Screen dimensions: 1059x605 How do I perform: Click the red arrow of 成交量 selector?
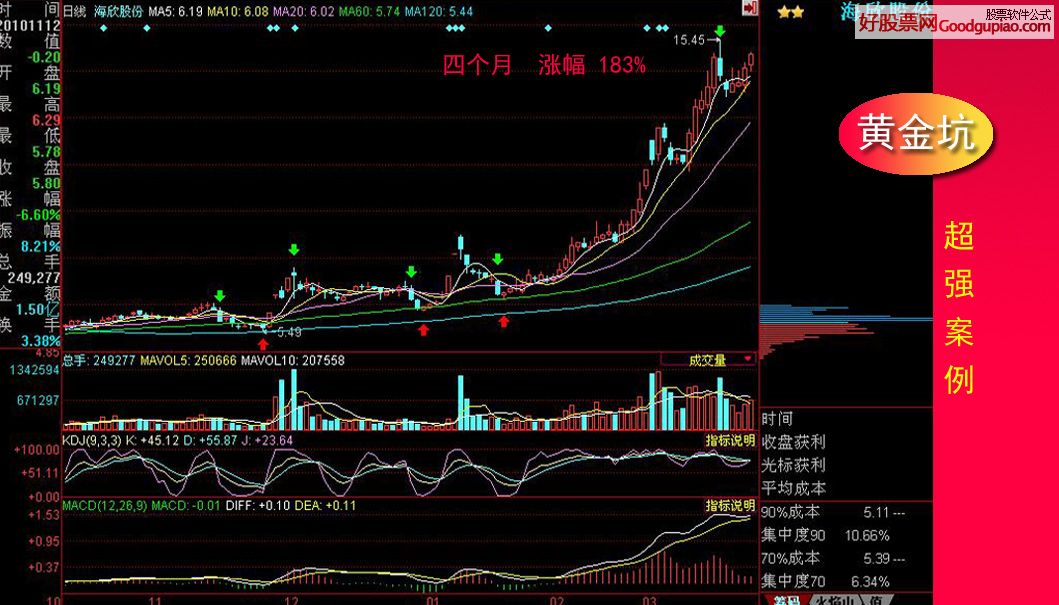pyautogui.click(x=748, y=359)
